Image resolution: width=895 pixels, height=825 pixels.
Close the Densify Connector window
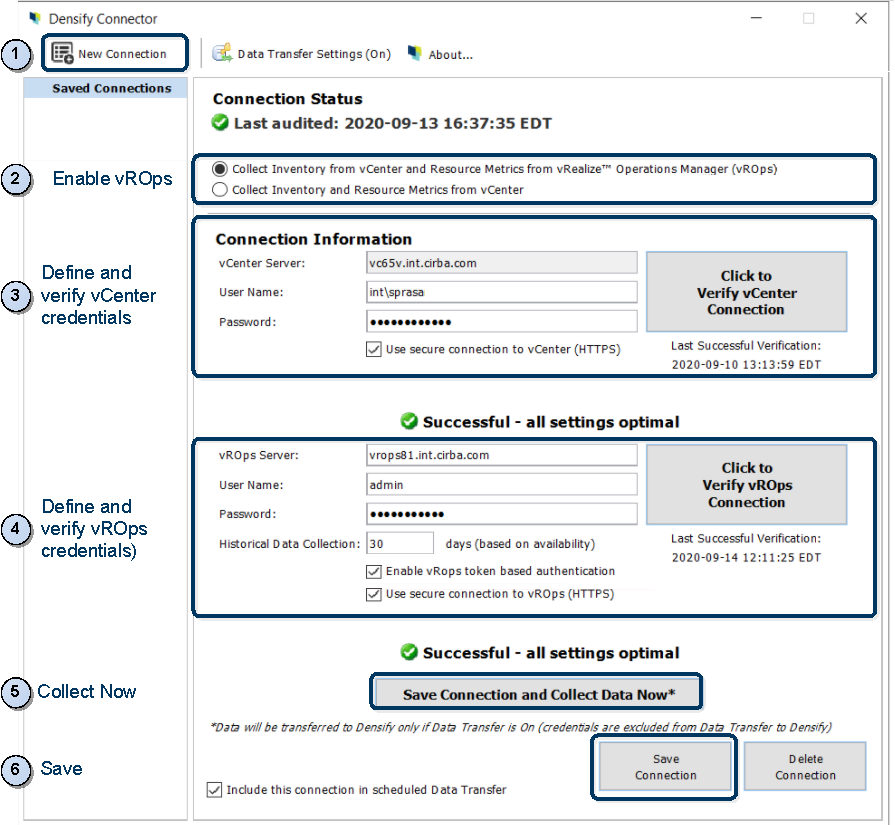pos(860,18)
